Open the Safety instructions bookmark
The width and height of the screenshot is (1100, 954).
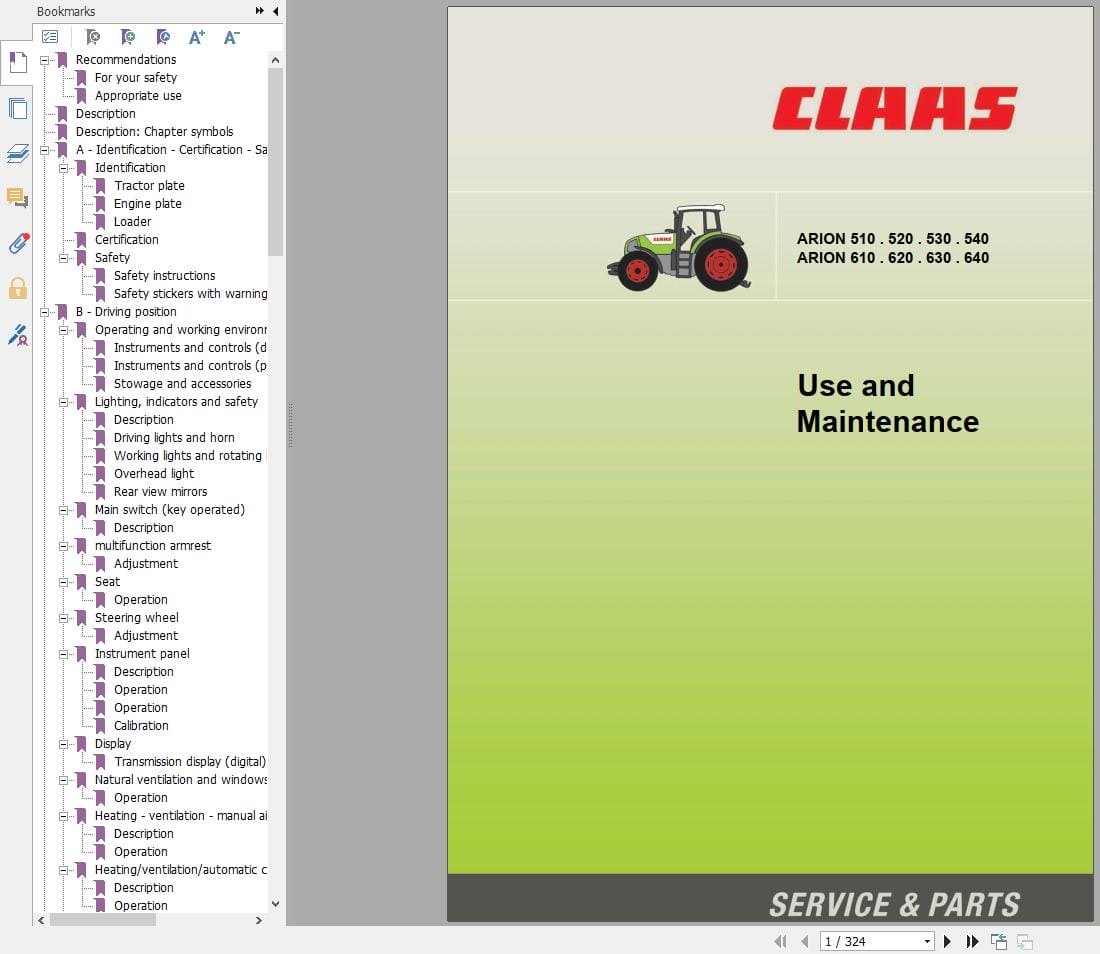click(x=165, y=276)
